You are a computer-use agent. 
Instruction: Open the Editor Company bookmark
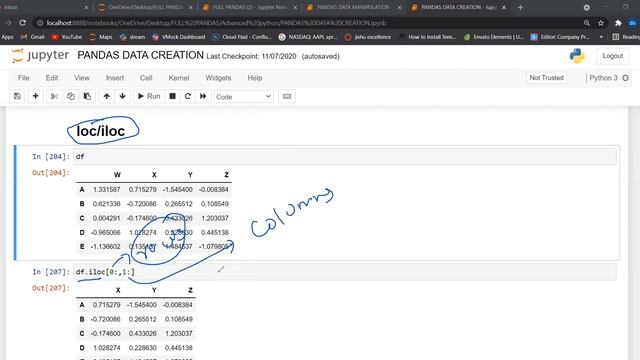pos(560,37)
